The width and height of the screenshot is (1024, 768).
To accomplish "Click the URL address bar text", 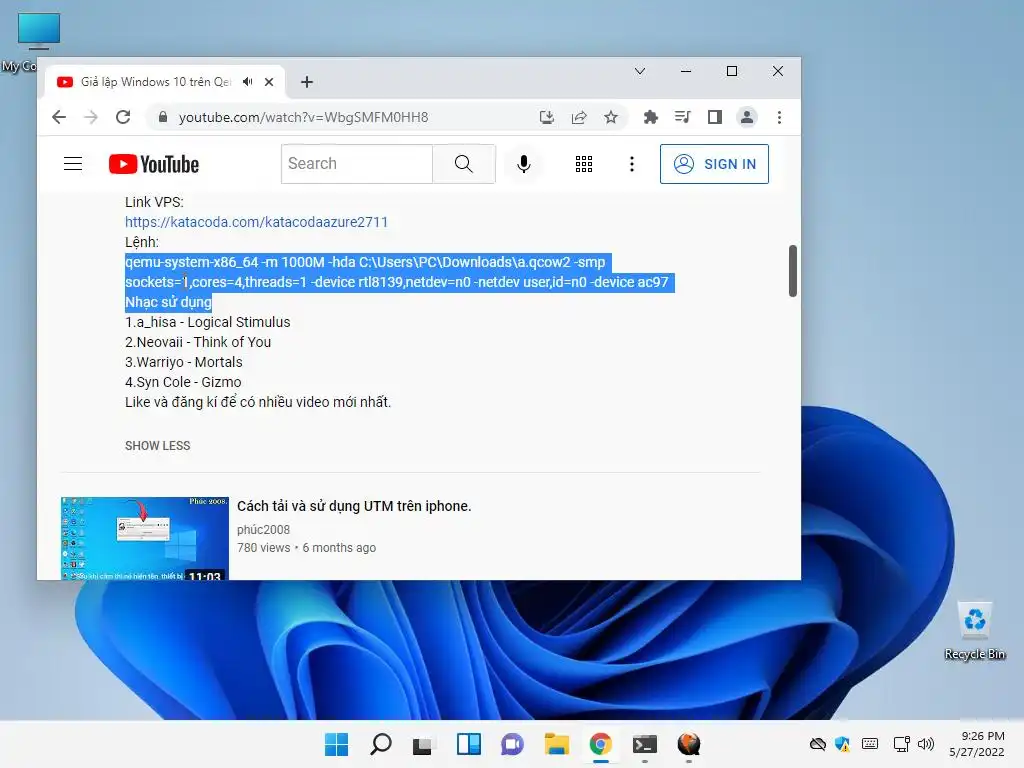I will click(x=304, y=117).
